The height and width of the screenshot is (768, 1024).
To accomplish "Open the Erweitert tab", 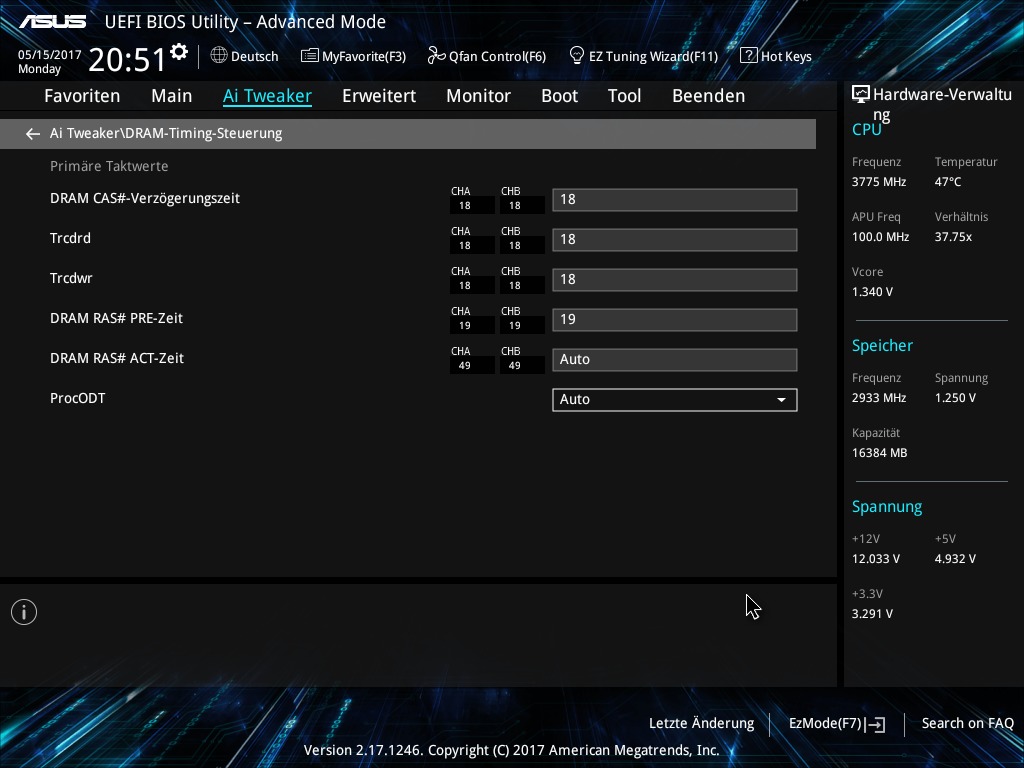I will tap(379, 96).
